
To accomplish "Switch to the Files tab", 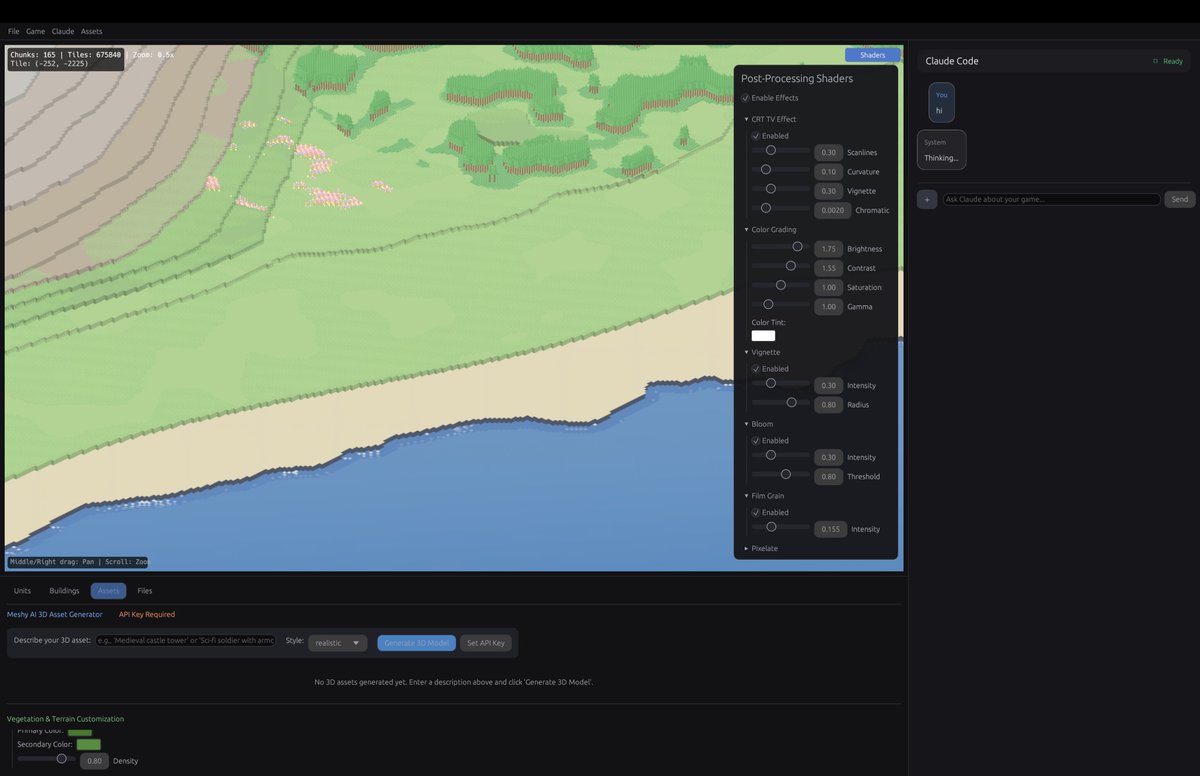I will coord(145,591).
